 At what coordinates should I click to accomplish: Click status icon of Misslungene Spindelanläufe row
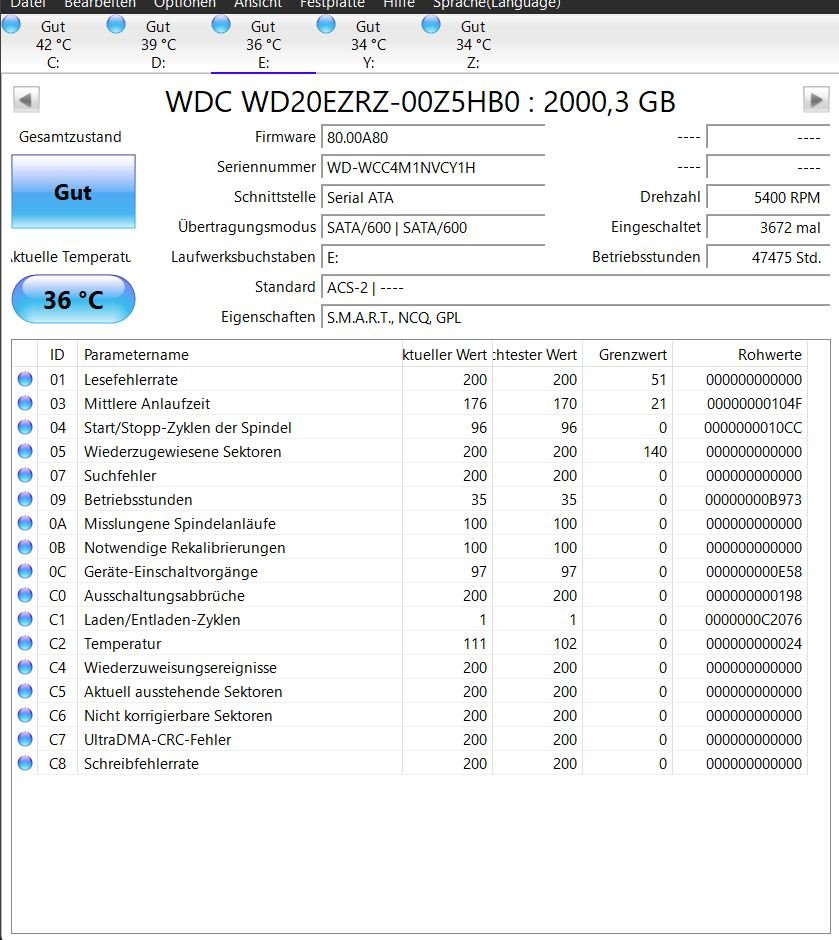click(x=25, y=523)
